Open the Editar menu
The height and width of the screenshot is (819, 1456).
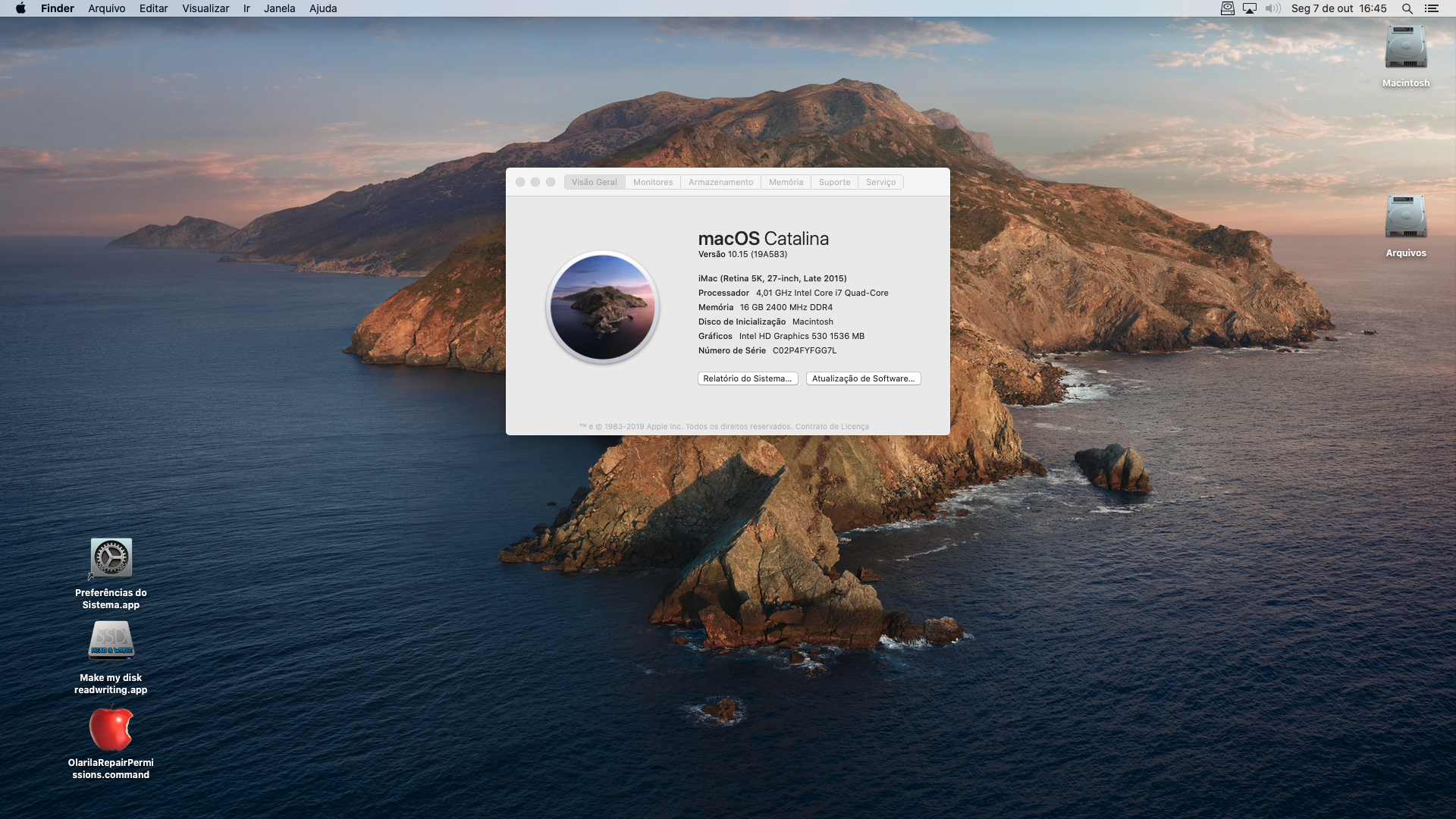point(153,8)
